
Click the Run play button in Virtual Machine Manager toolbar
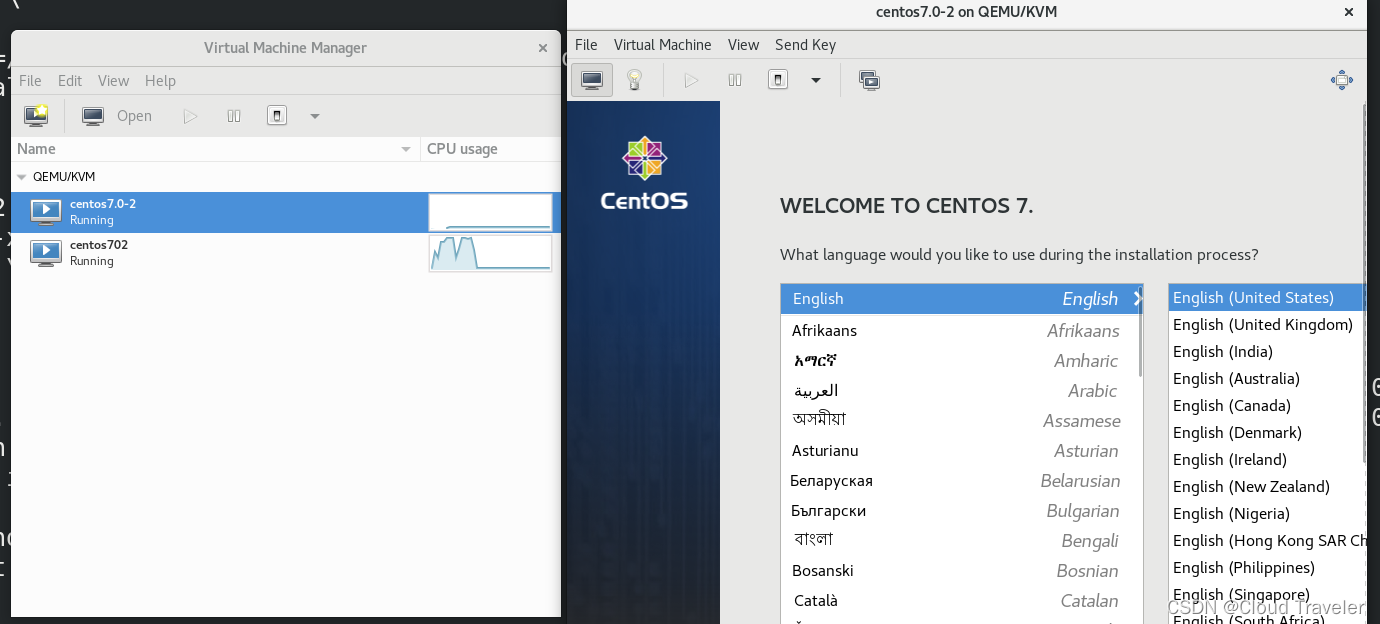(190, 116)
